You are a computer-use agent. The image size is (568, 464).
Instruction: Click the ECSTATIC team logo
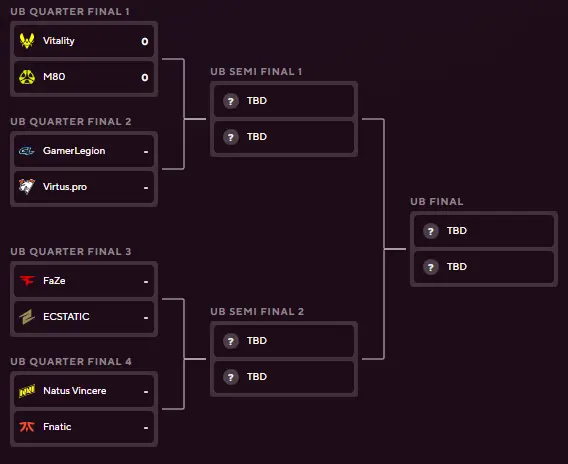click(27, 317)
